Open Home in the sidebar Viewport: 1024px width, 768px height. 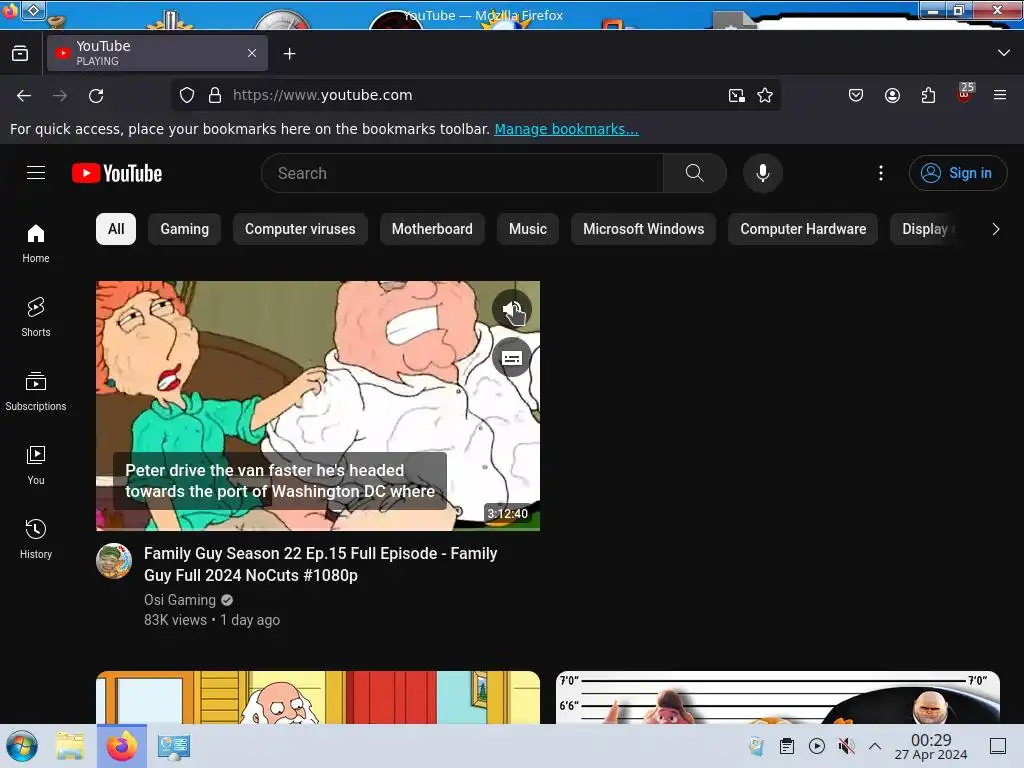(x=36, y=243)
